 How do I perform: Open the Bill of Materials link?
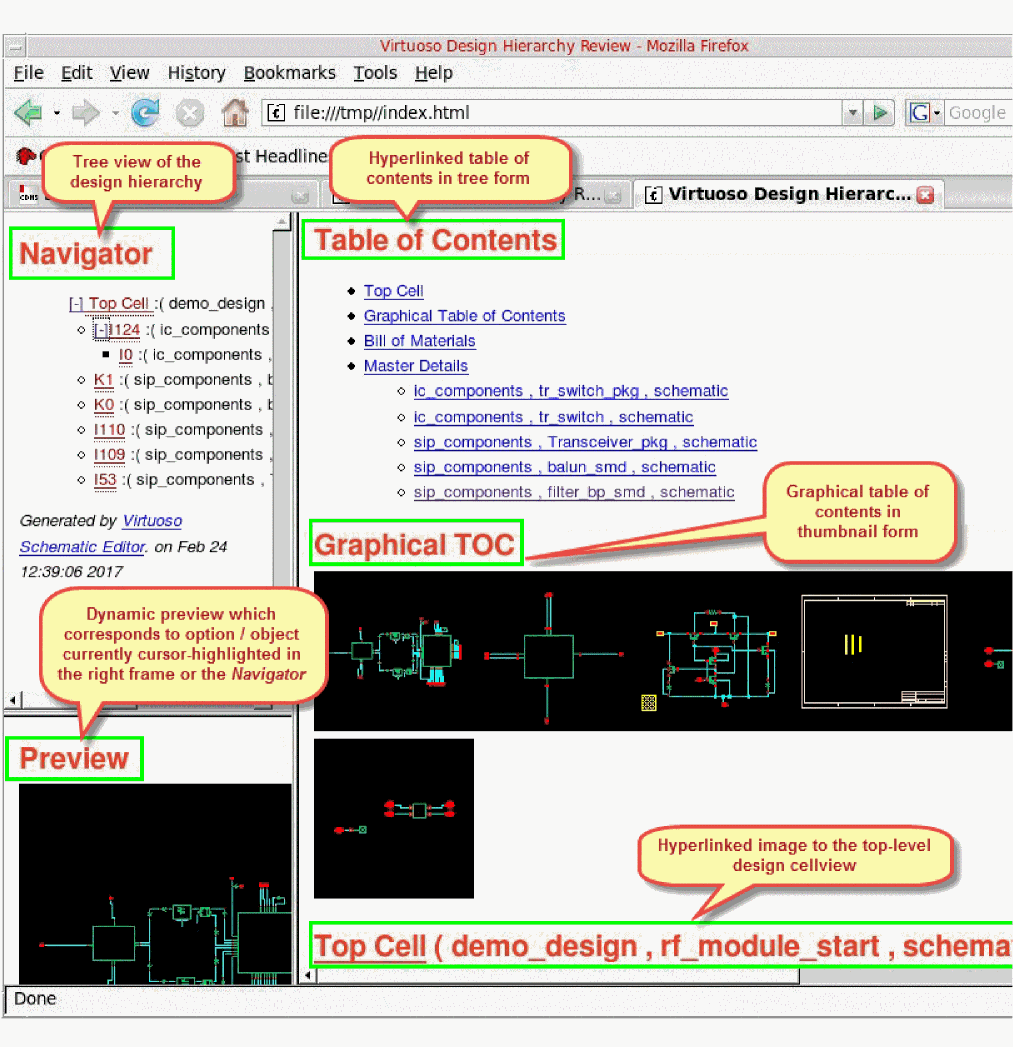click(419, 341)
